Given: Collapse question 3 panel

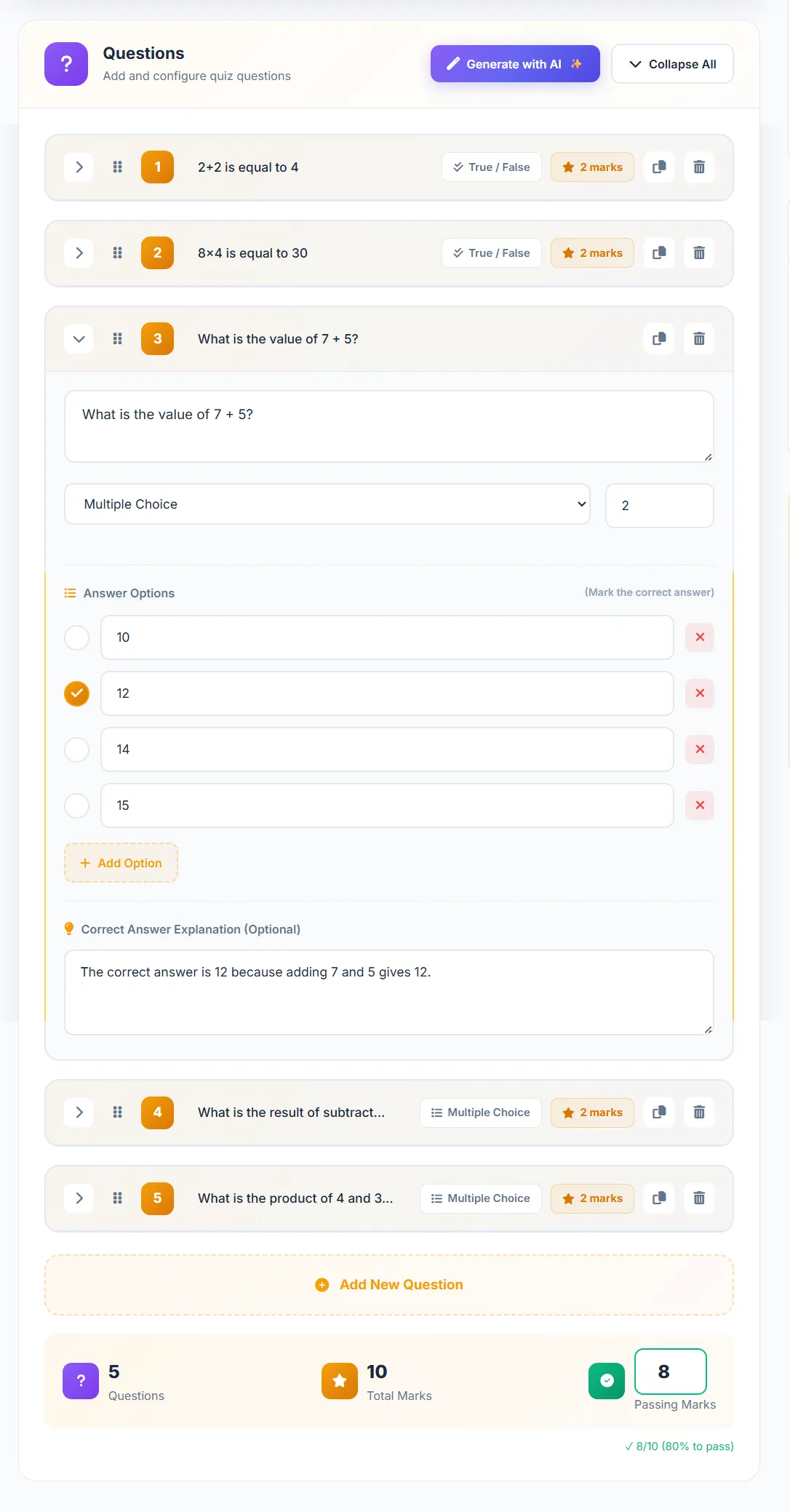Looking at the screenshot, I should 79,339.
